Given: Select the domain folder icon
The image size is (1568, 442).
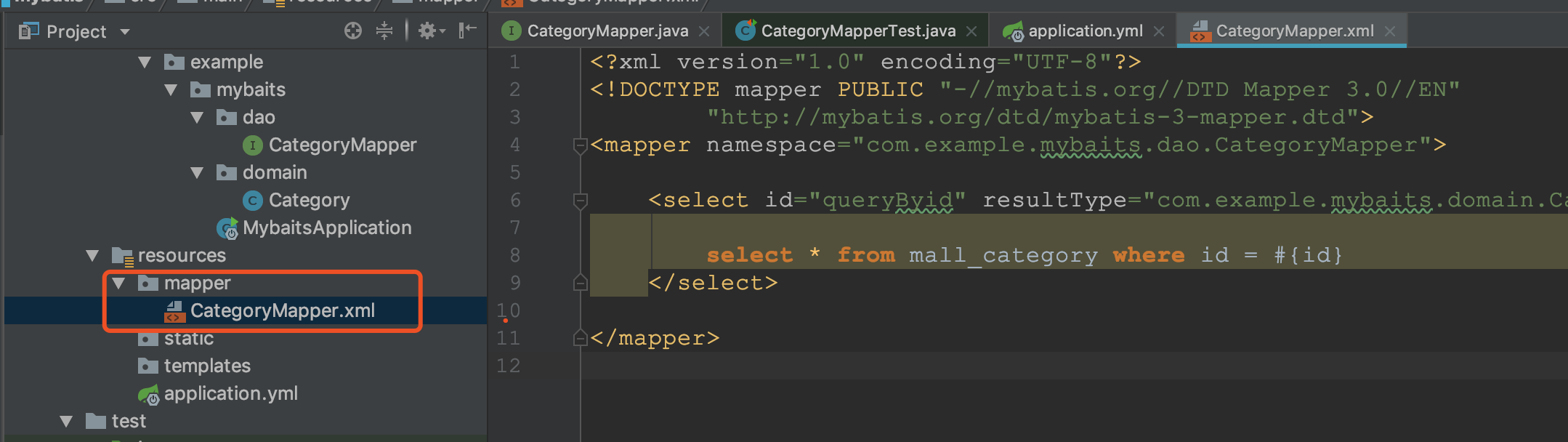Looking at the screenshot, I should 227,173.
